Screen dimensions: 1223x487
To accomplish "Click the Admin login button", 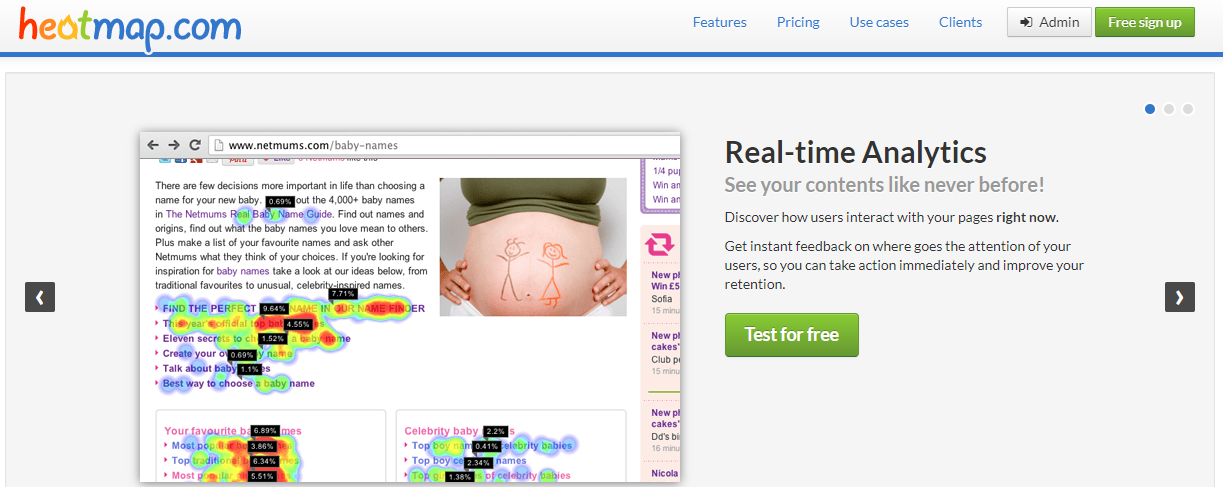I will tap(1049, 22).
